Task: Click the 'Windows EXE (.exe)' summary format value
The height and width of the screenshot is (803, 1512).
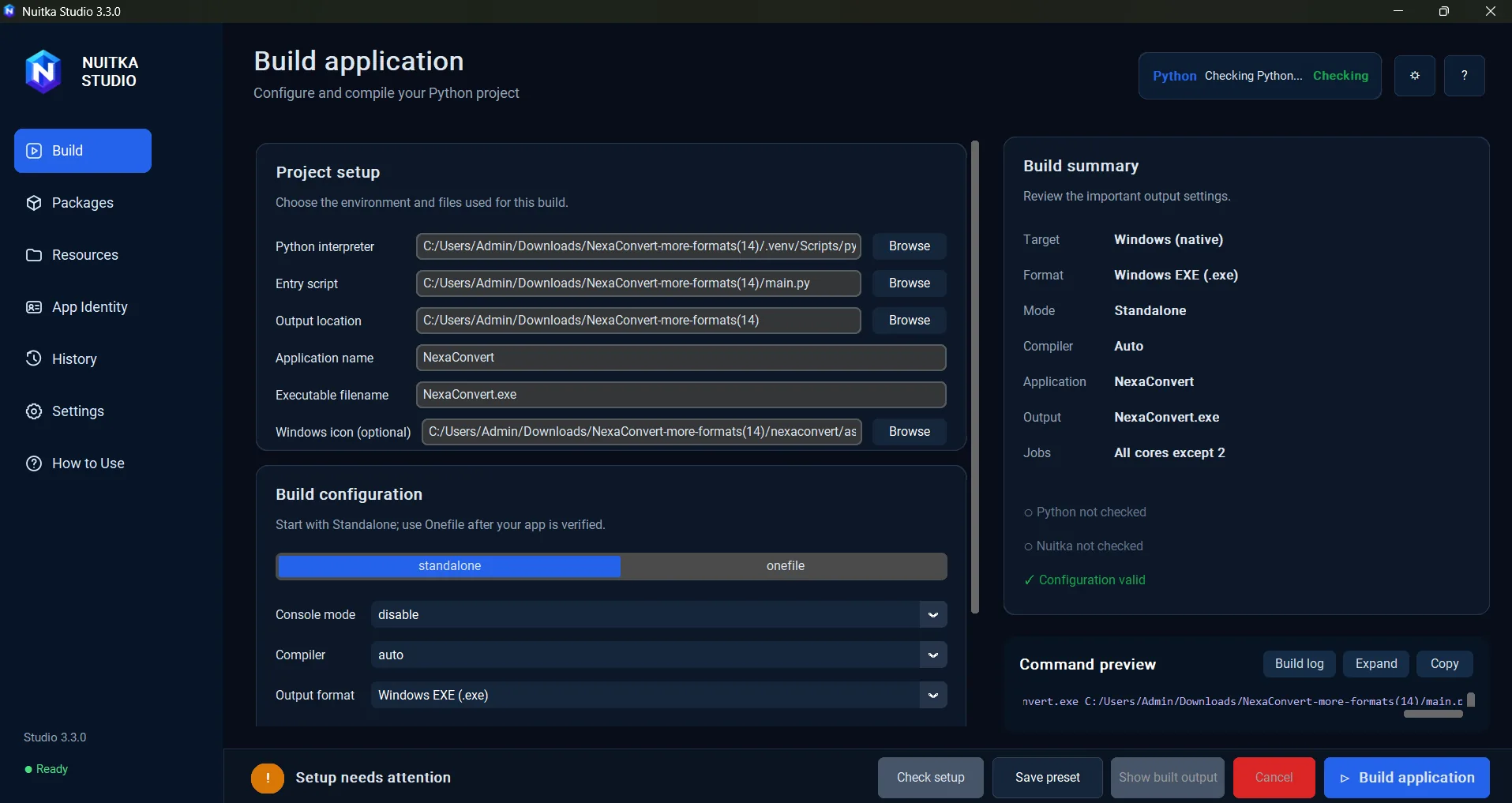Action: point(1176,276)
